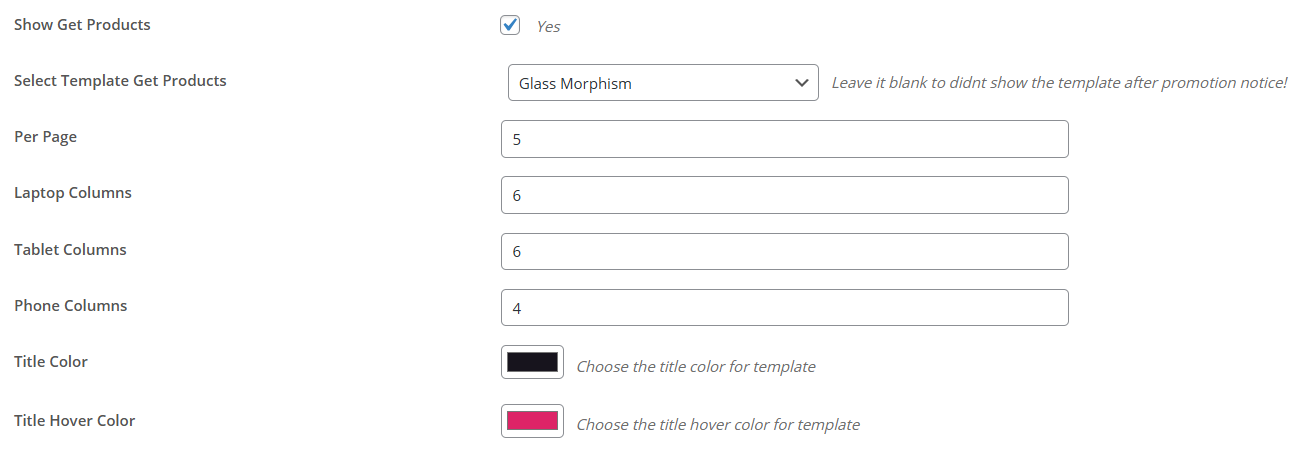This screenshot has width=1295, height=450.
Task: Click the template dropdown chevron arrow
Action: point(801,83)
